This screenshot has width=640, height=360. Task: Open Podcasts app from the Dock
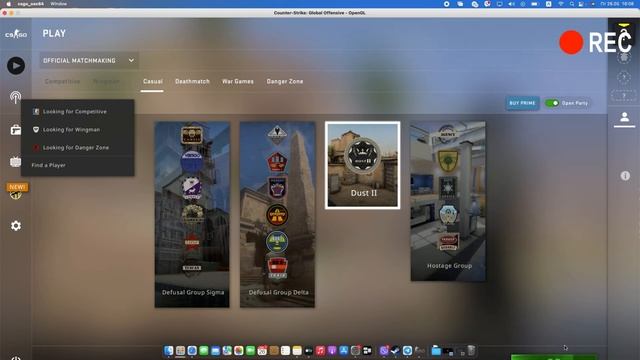pos(332,351)
